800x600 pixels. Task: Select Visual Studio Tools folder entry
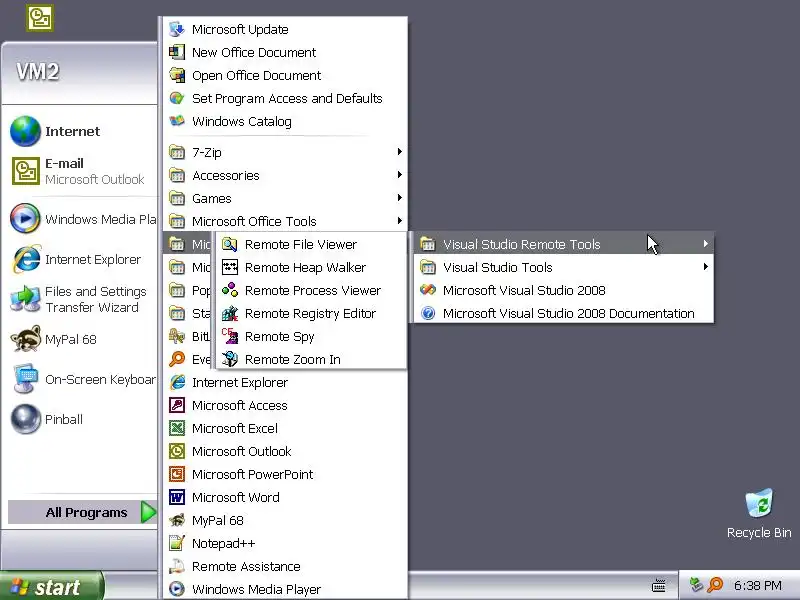pyautogui.click(x=564, y=267)
